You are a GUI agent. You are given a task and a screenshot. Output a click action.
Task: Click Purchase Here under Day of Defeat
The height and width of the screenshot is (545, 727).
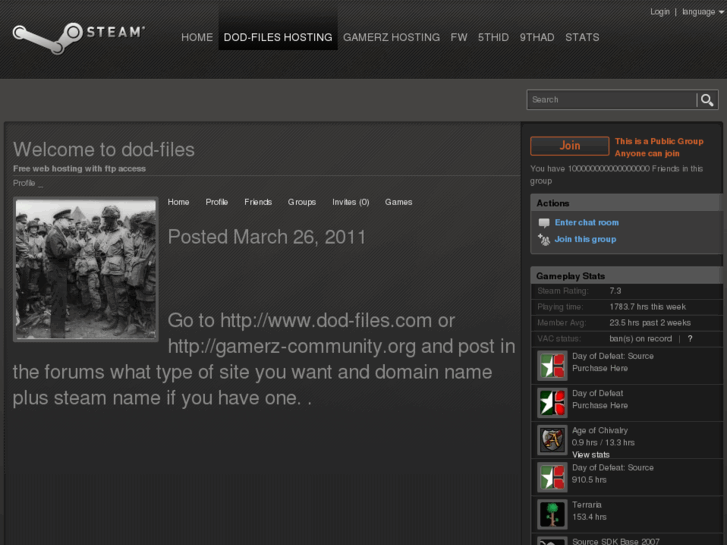click(600, 405)
